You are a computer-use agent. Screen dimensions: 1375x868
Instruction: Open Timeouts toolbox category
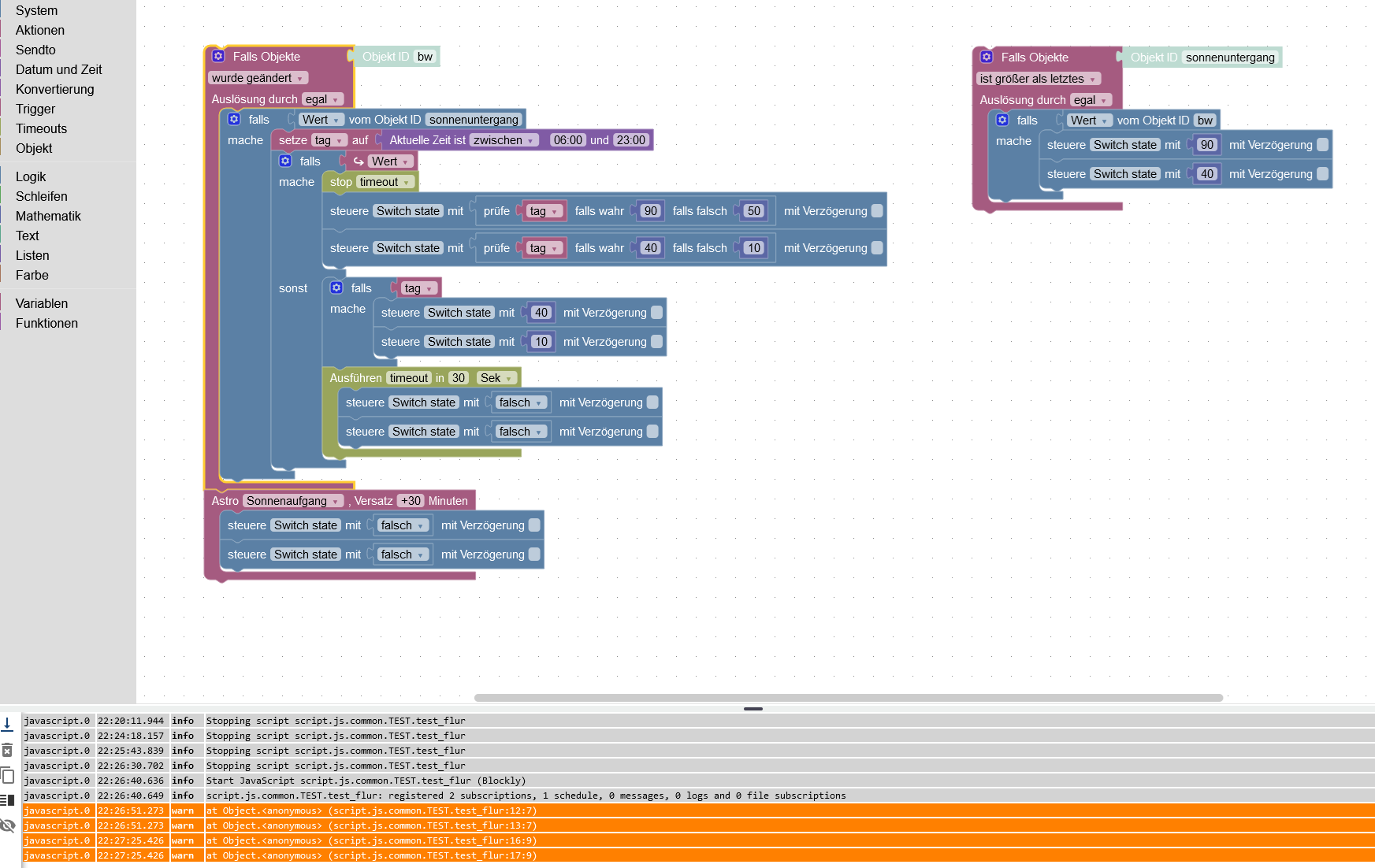click(41, 128)
